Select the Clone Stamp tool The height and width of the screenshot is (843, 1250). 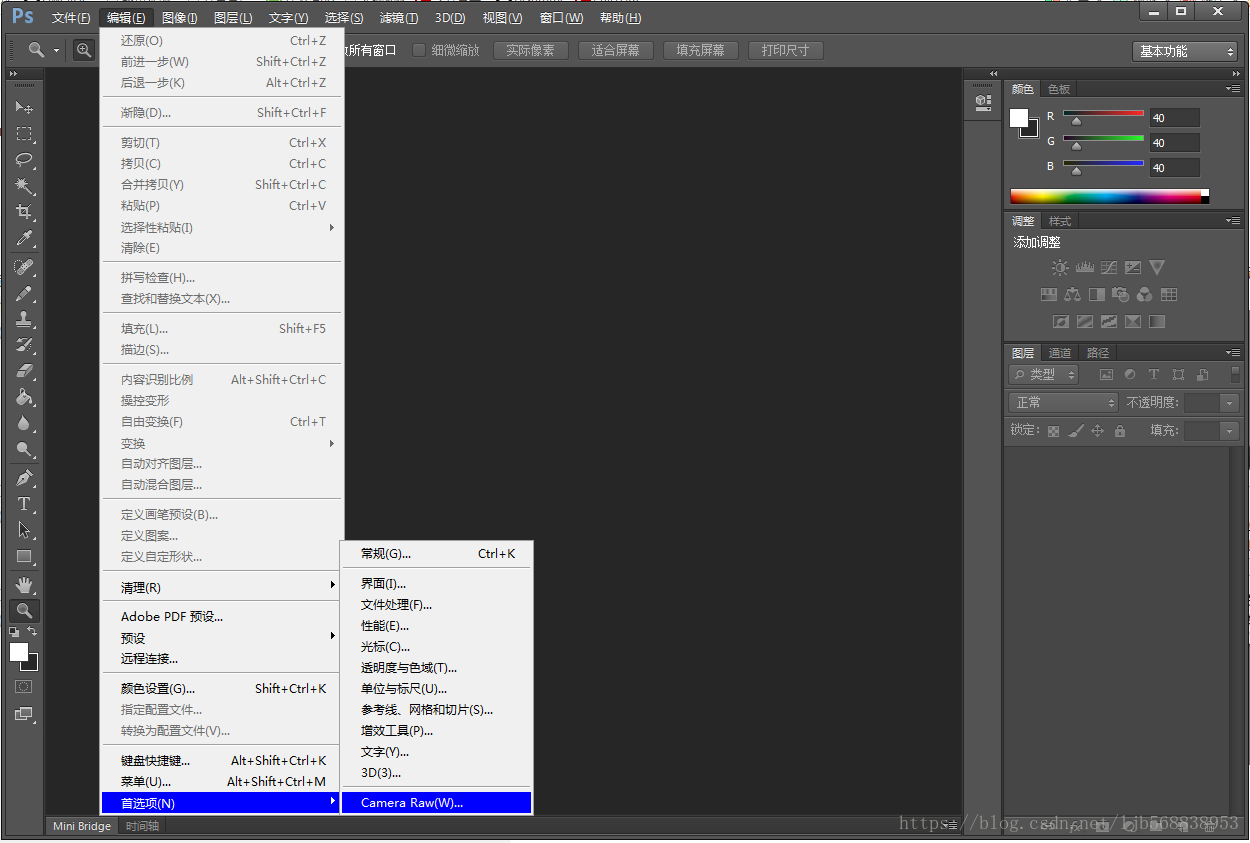[24, 319]
